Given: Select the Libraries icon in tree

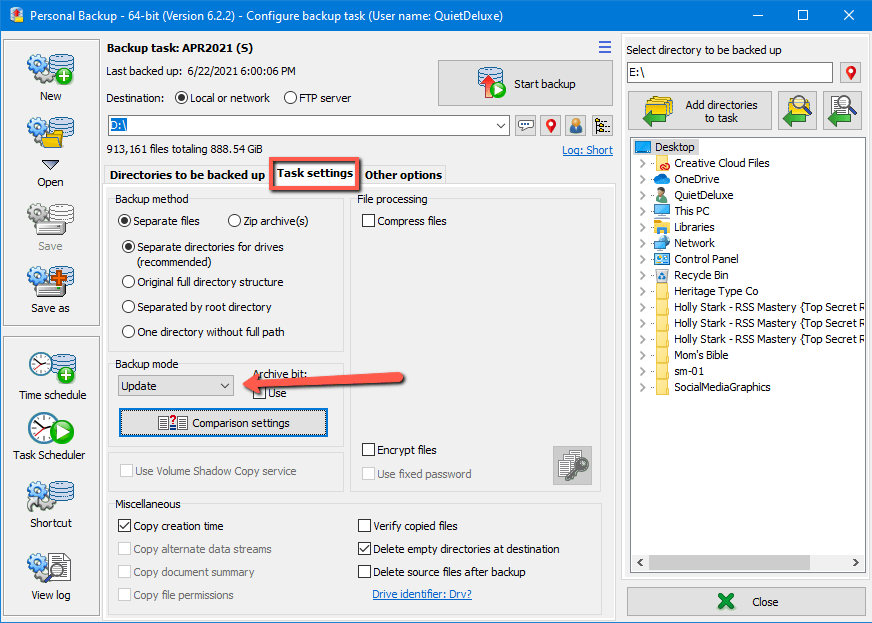Looking at the screenshot, I should (662, 227).
